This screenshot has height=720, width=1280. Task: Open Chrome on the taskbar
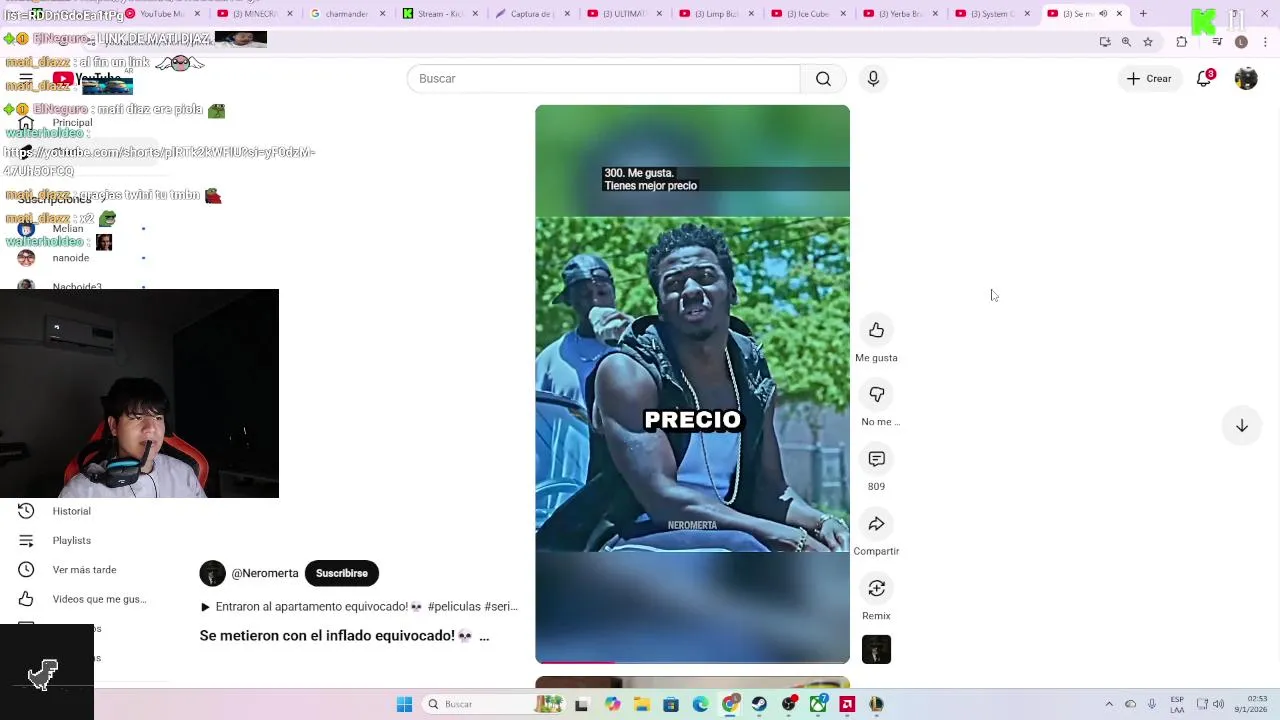point(730,704)
